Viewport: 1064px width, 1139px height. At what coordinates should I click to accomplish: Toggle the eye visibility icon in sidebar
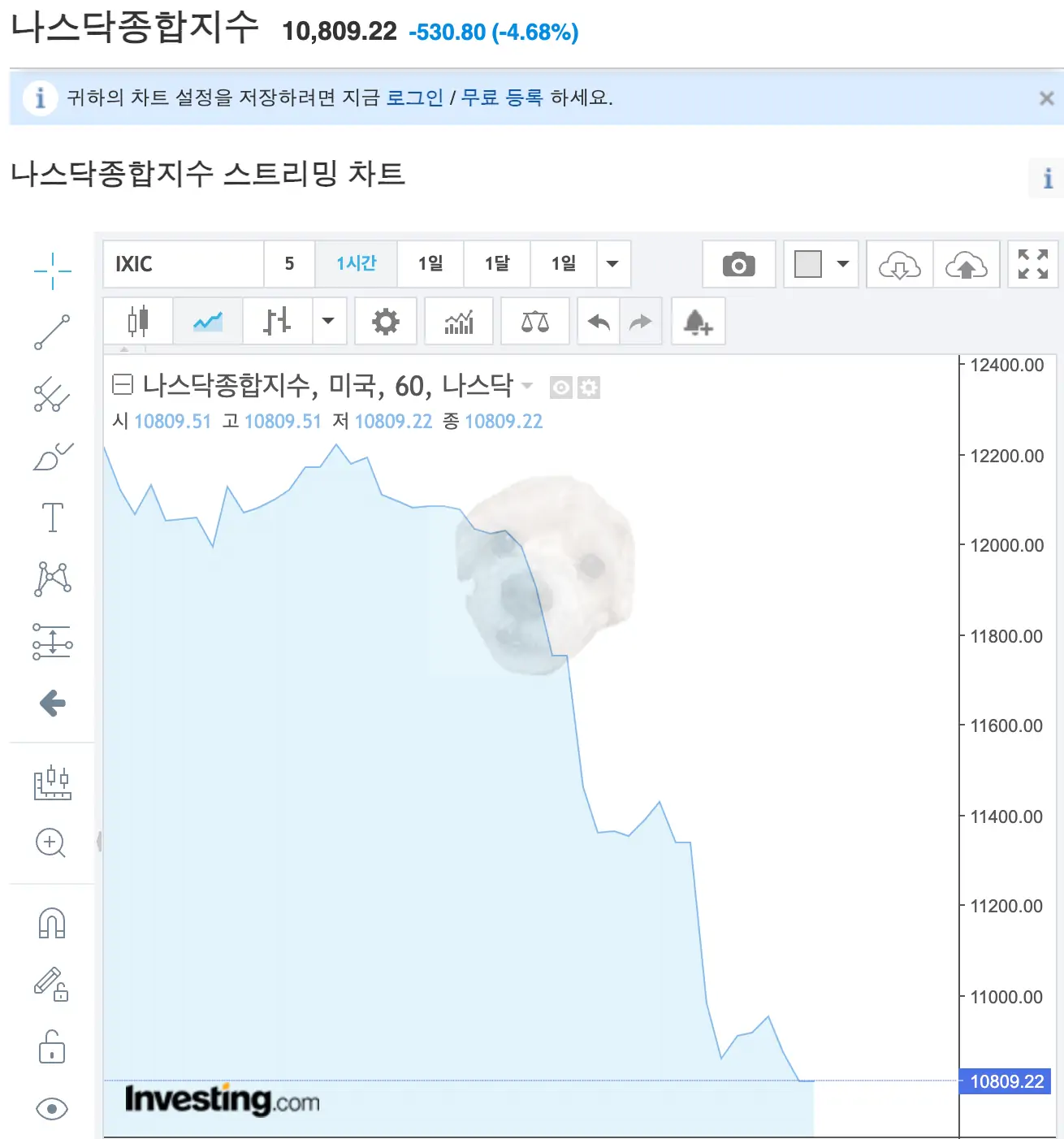click(51, 1108)
